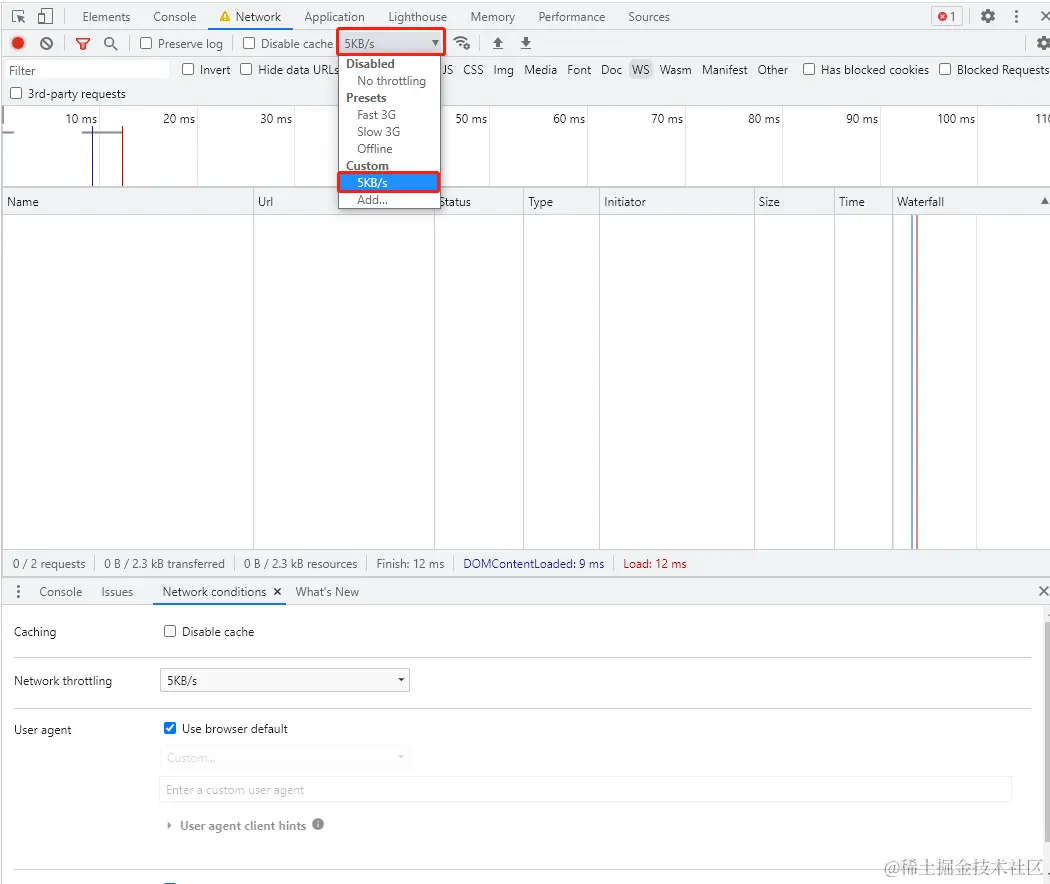Open the 5KB/s throttling dropdown in toolbar
This screenshot has width=1050, height=884.
[x=391, y=44]
